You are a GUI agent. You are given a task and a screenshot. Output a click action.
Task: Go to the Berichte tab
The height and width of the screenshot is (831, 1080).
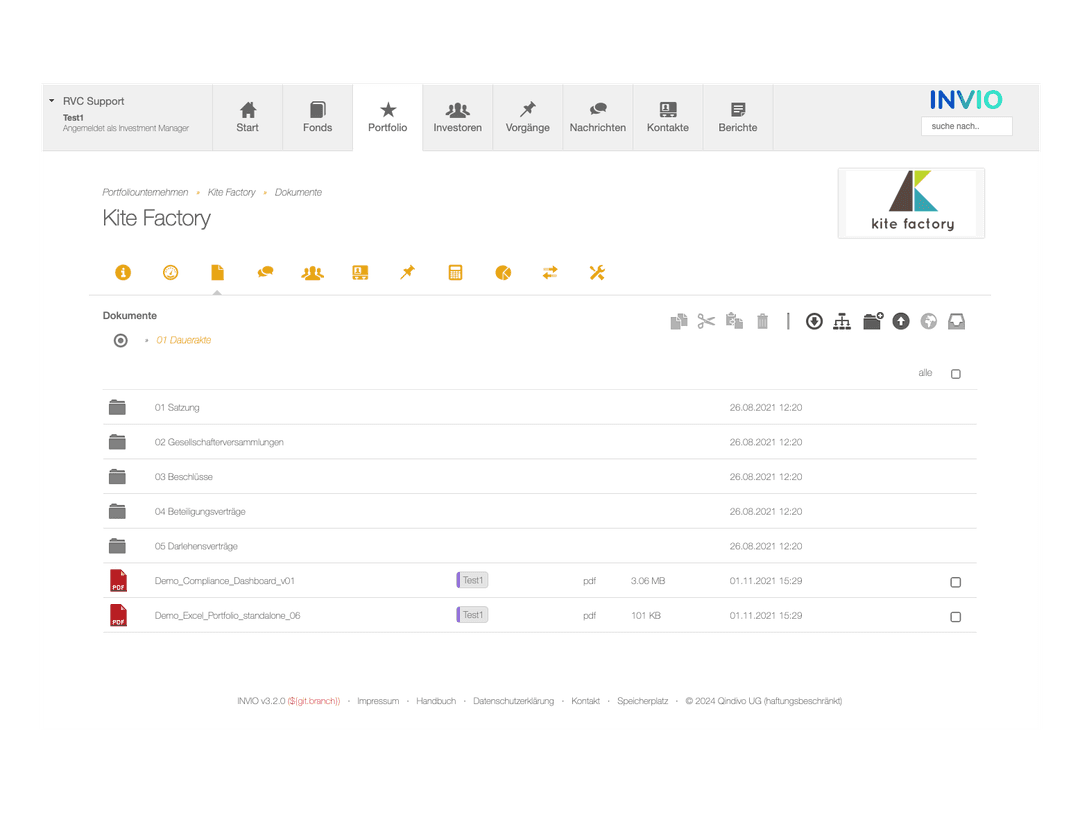737,117
